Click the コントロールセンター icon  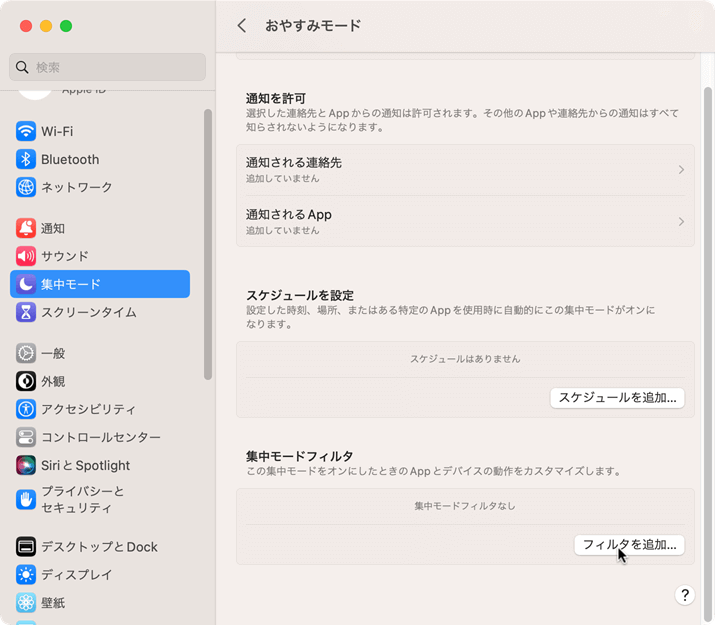click(26, 437)
